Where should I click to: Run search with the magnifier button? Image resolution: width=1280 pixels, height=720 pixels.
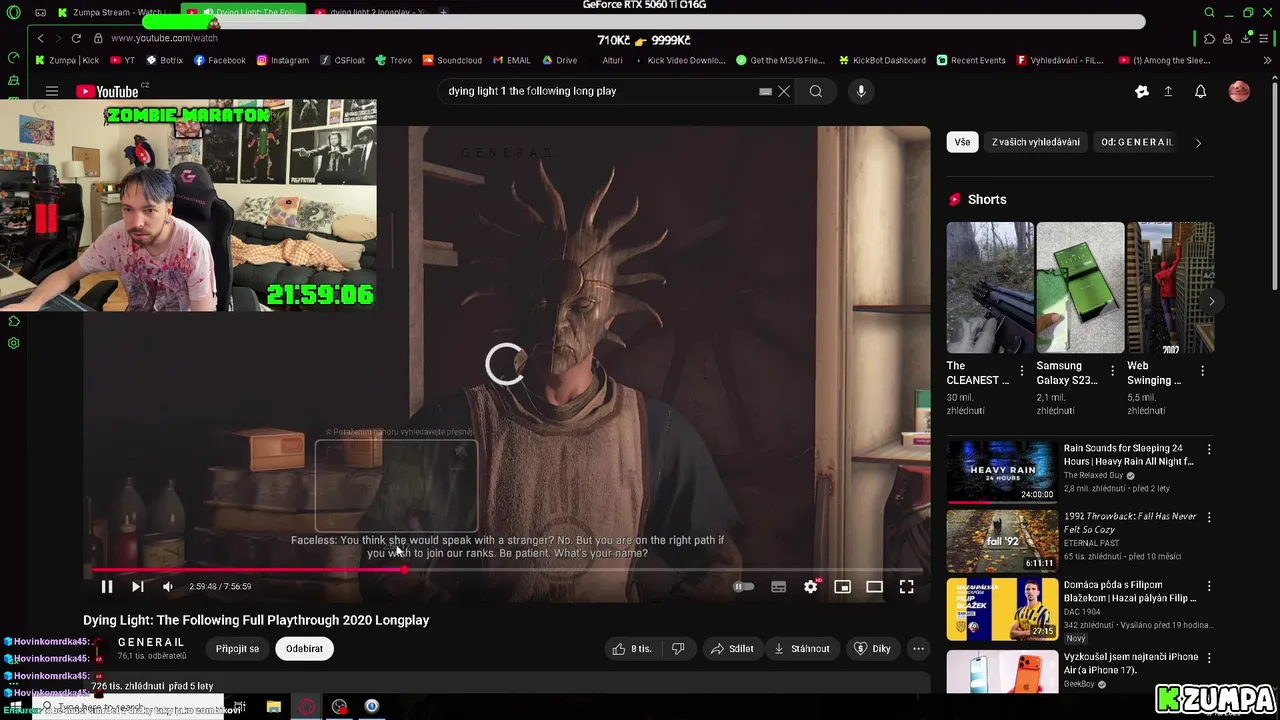(816, 91)
